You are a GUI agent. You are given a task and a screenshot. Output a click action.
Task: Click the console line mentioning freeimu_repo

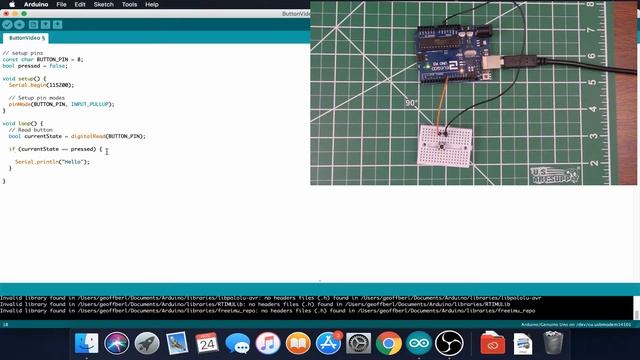coord(267,311)
